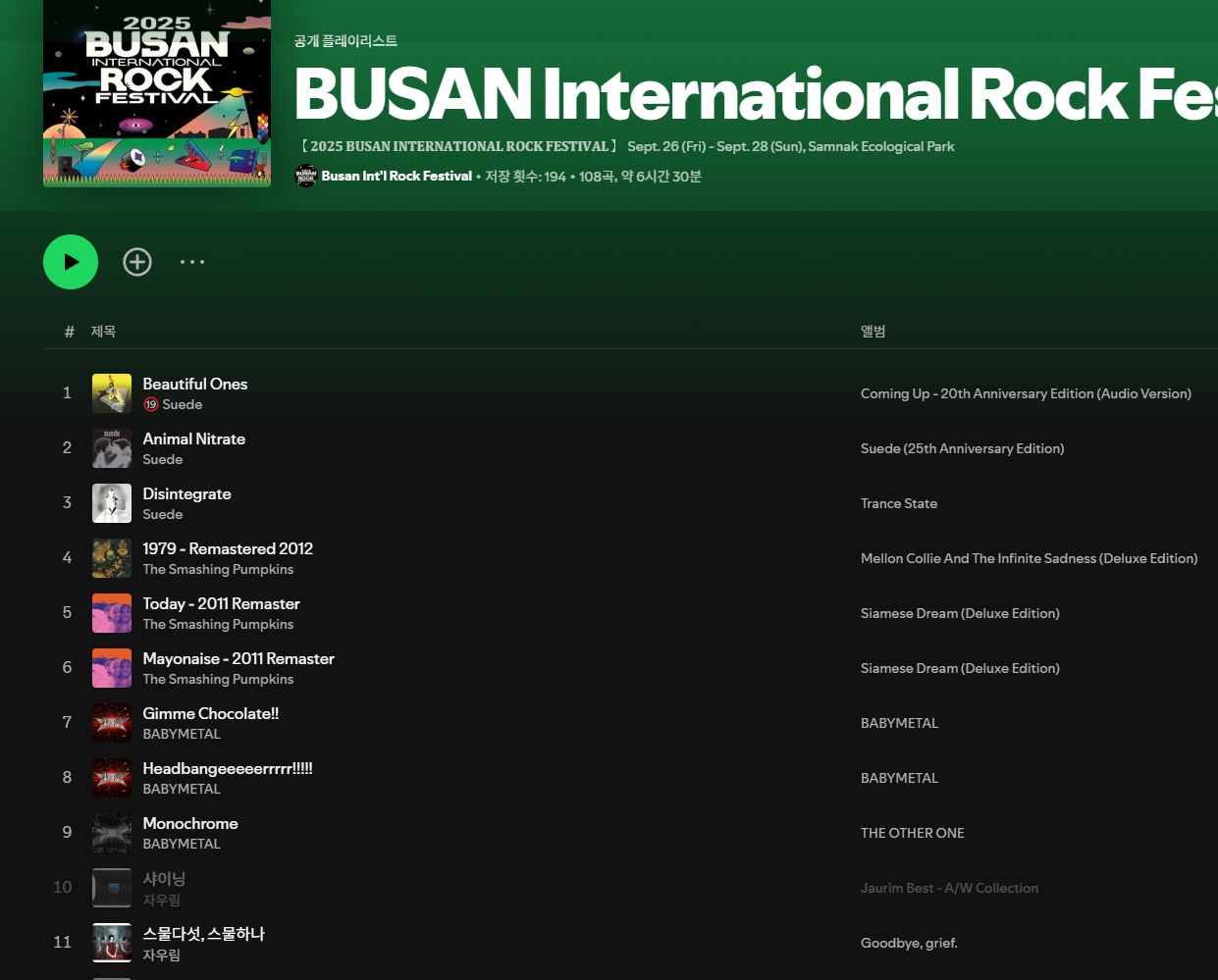Open Jaurim Best - A/W Collection album
Viewport: 1218px width, 980px height.
coord(949,888)
